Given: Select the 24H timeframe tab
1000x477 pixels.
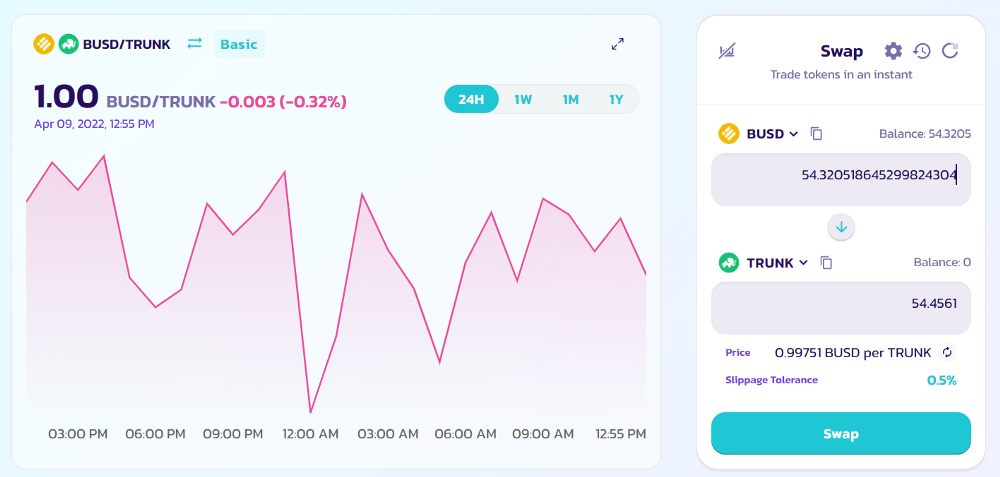Looking at the screenshot, I should (471, 99).
